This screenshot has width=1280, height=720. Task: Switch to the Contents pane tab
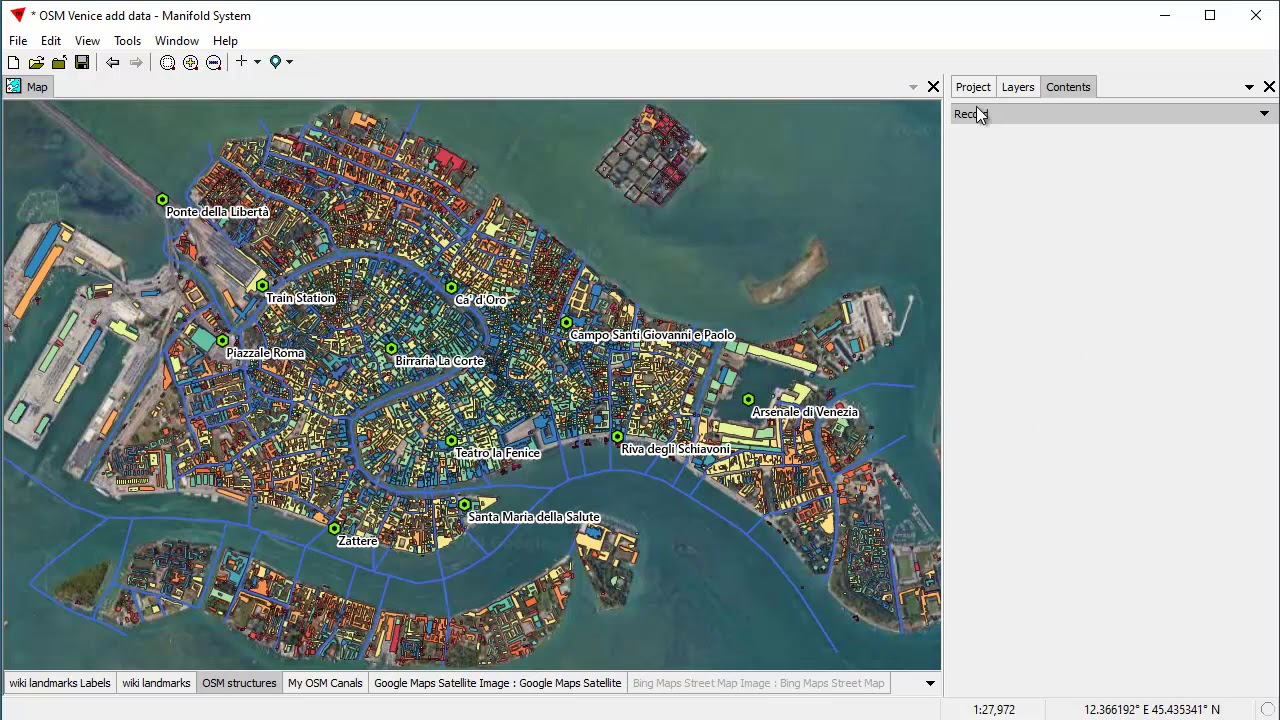(1068, 87)
